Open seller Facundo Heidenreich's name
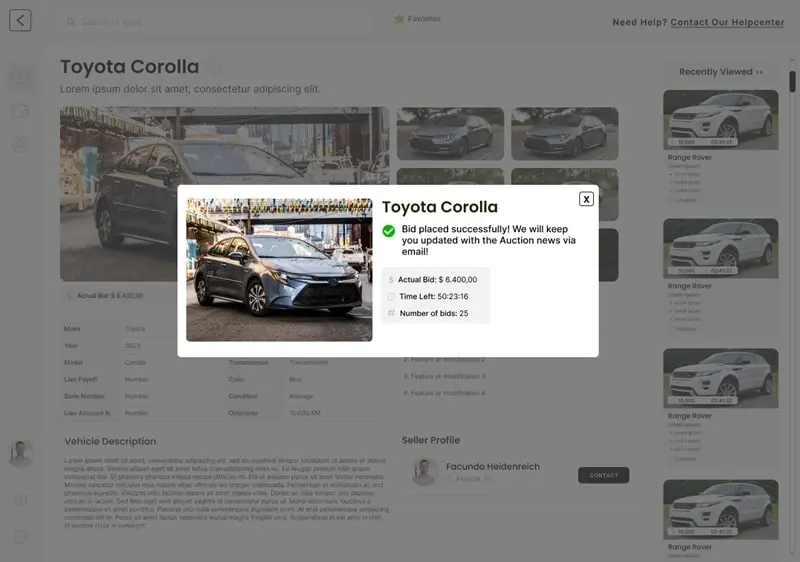The width and height of the screenshot is (800, 562). [x=493, y=466]
